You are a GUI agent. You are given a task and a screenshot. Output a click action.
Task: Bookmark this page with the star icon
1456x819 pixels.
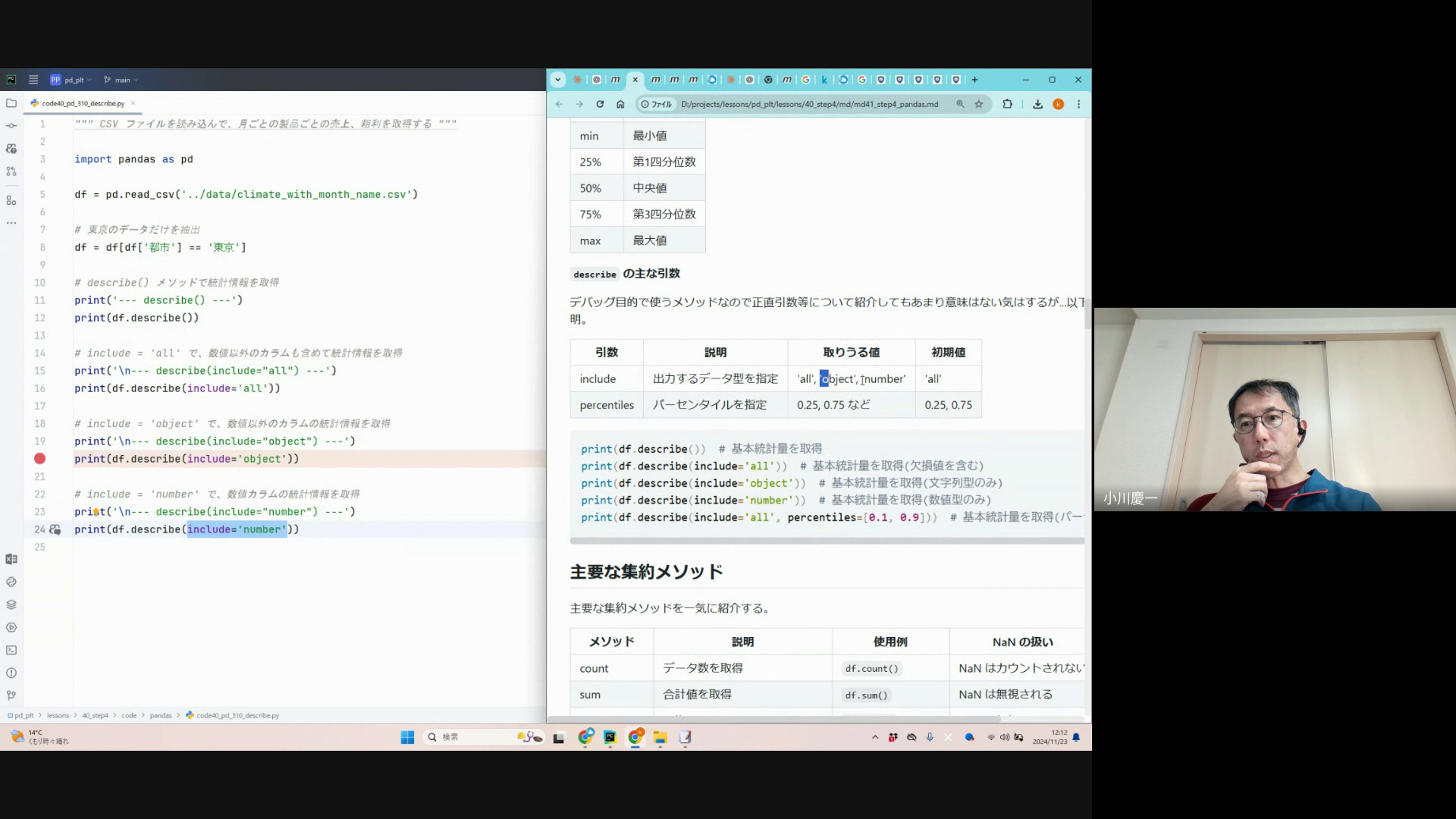coord(979,104)
